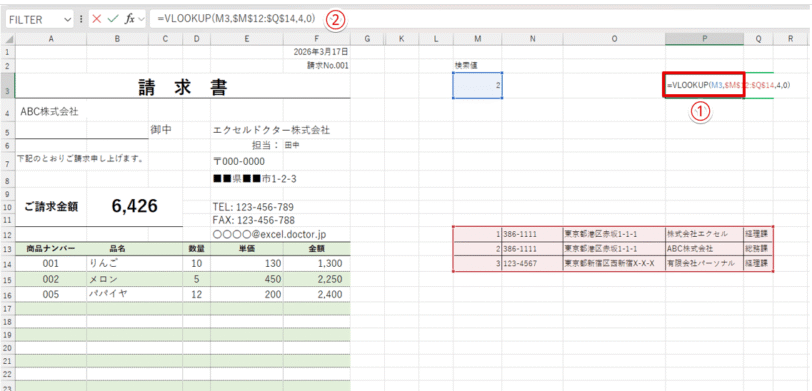Select the 東京都新宿区西新宿X-X-X address cell
Viewport: 812px width, 391px height.
[614, 264]
